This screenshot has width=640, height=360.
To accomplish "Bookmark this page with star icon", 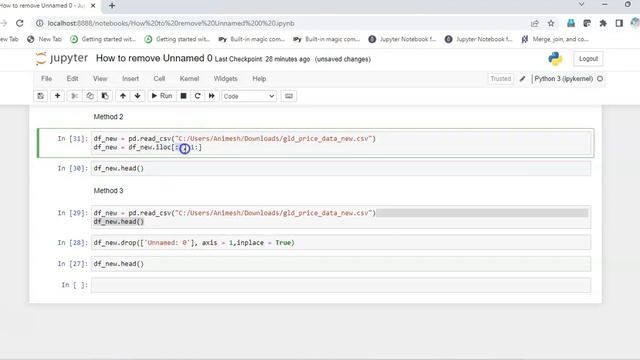I will pyautogui.click(x=551, y=23).
